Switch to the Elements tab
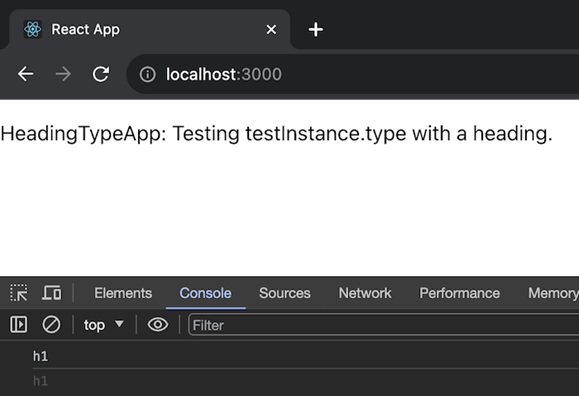Viewport: 579px width, 396px height. [123, 293]
